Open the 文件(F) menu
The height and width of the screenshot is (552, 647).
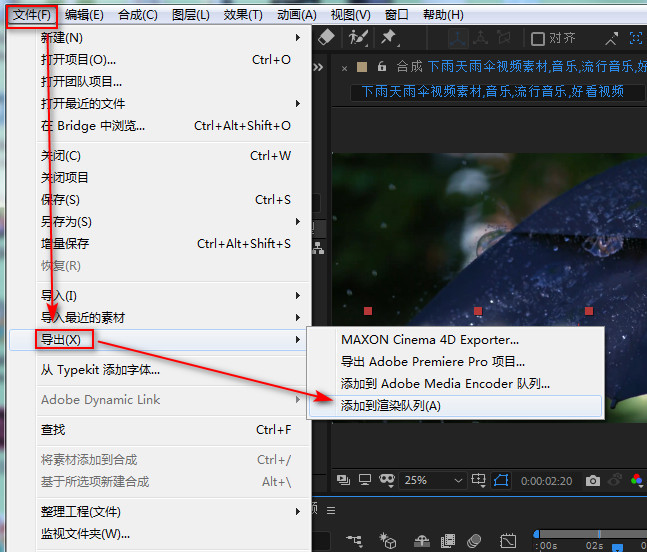click(32, 15)
